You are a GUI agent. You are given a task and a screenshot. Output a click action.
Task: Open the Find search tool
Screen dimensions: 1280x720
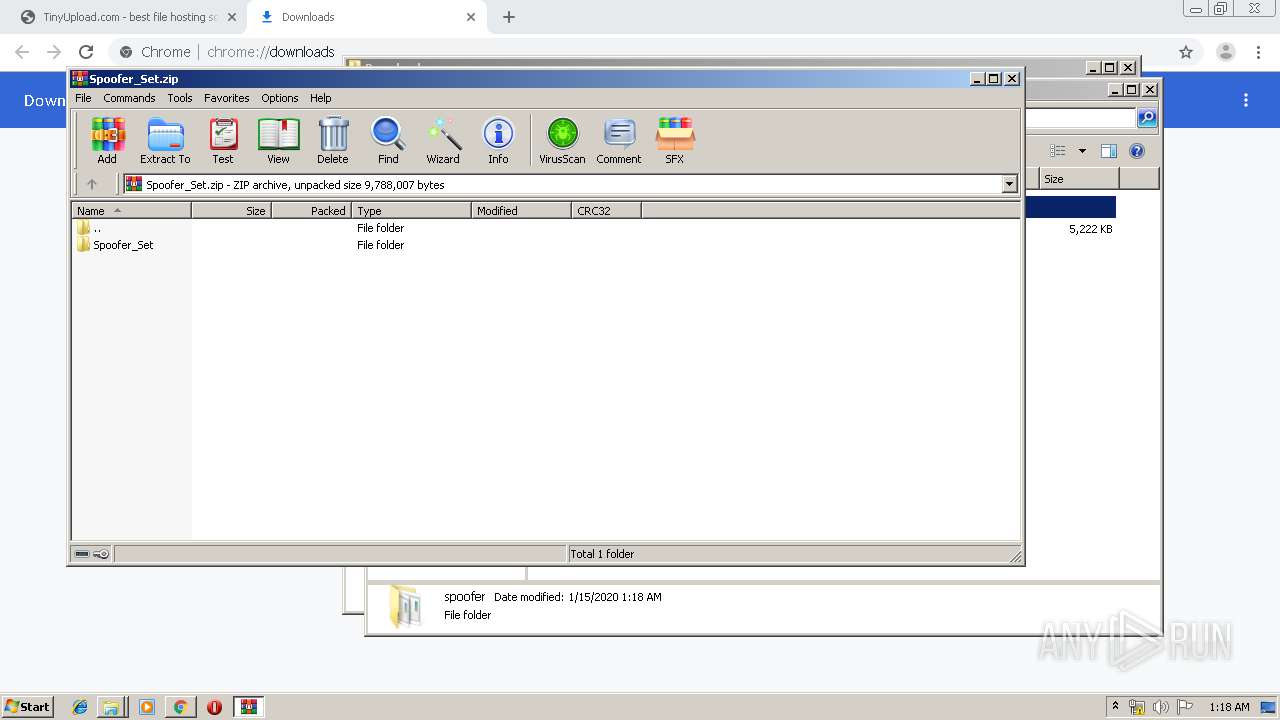(388, 140)
